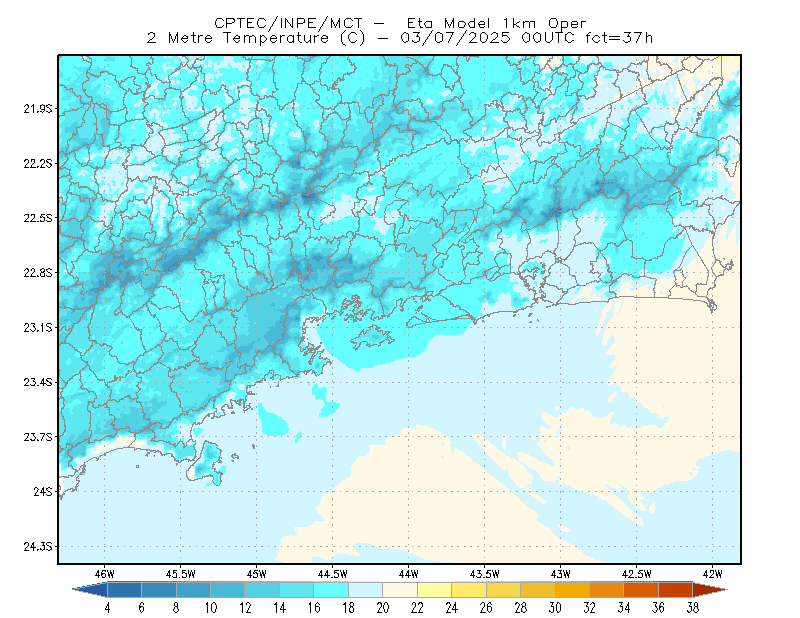The image size is (800, 618).
Task: Click the 22-24 °C light yellow legend swatch
Action: point(434,590)
